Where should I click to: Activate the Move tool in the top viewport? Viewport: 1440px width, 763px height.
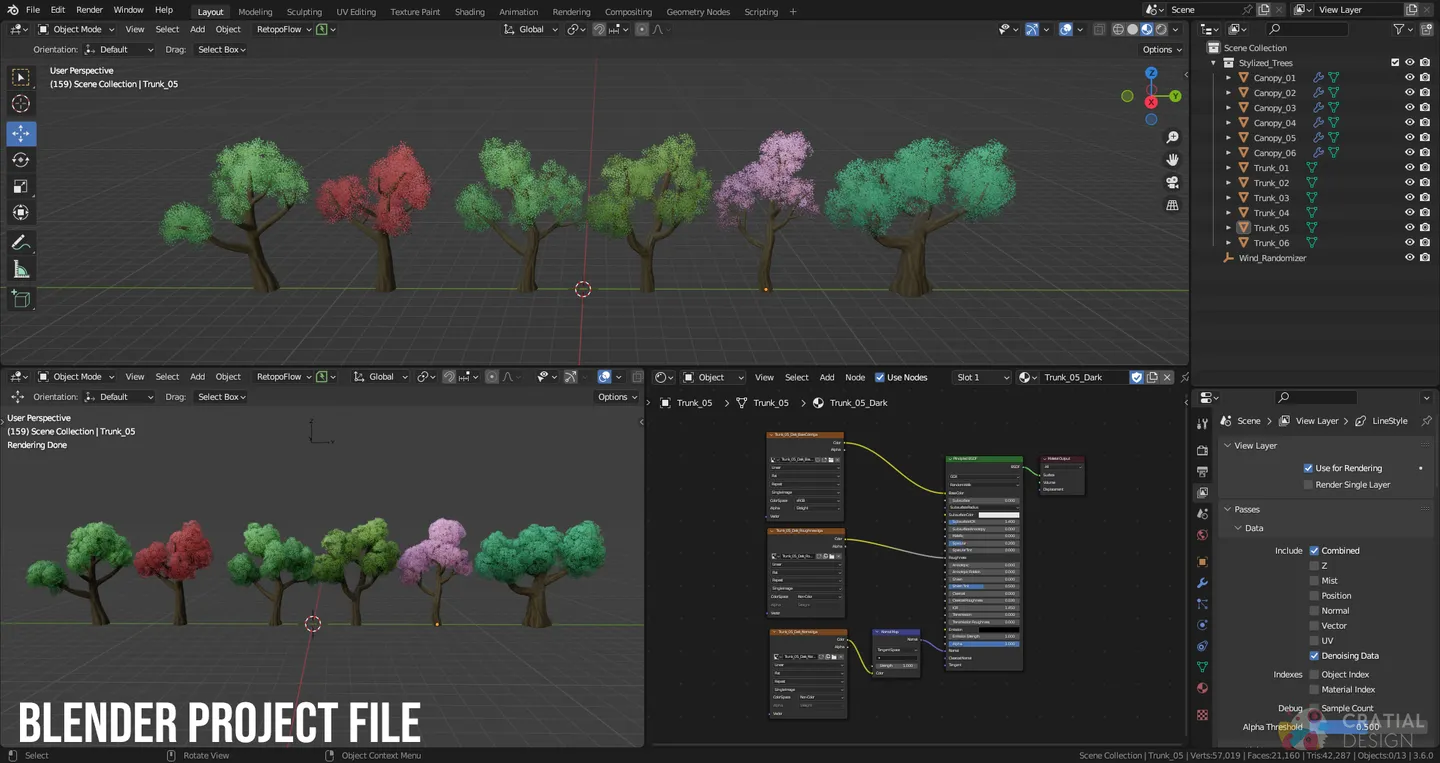pos(21,133)
